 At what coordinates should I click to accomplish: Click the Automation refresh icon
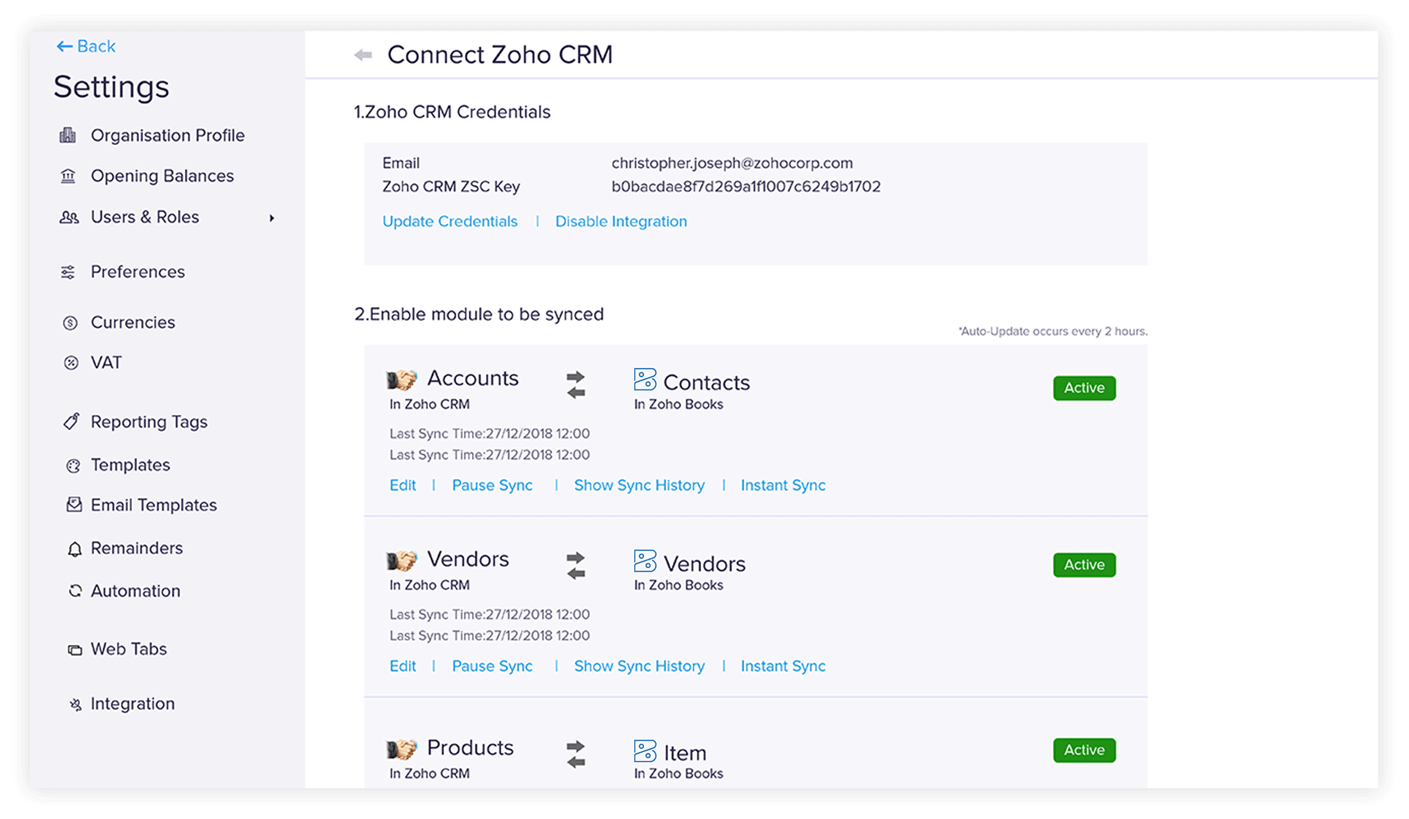(74, 591)
